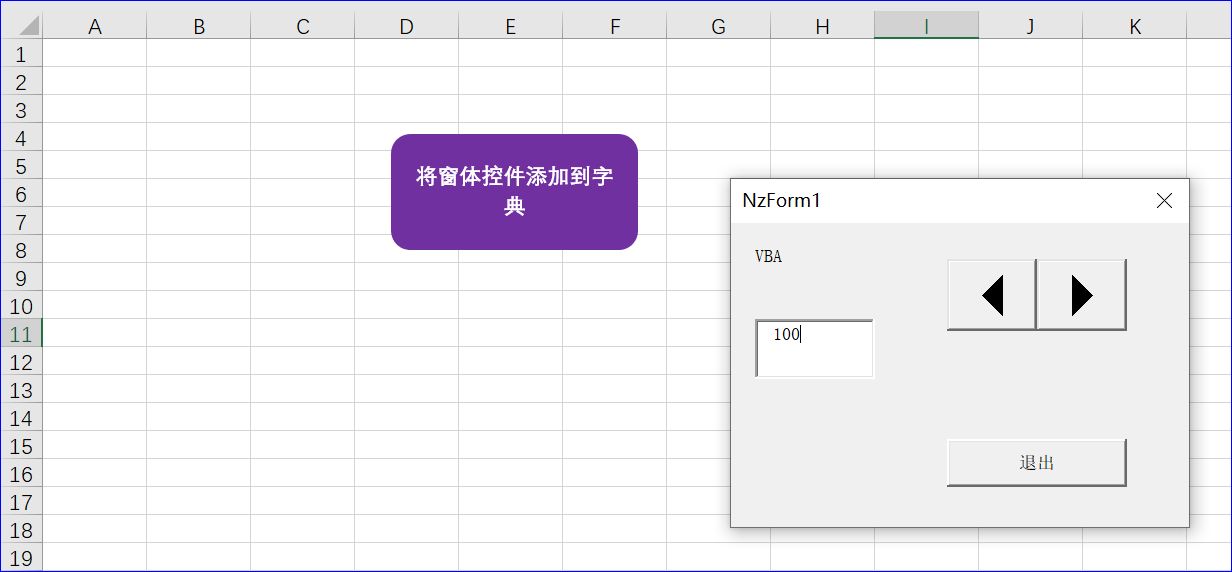Select row 3 header
Image resolution: width=1232 pixels, height=572 pixels.
pyautogui.click(x=21, y=109)
